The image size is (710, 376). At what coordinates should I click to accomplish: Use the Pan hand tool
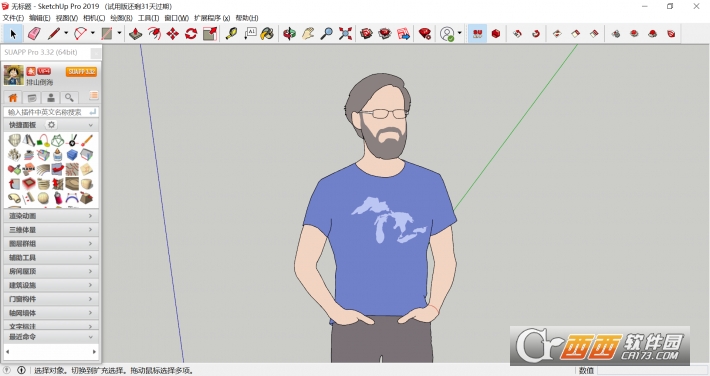tap(308, 34)
